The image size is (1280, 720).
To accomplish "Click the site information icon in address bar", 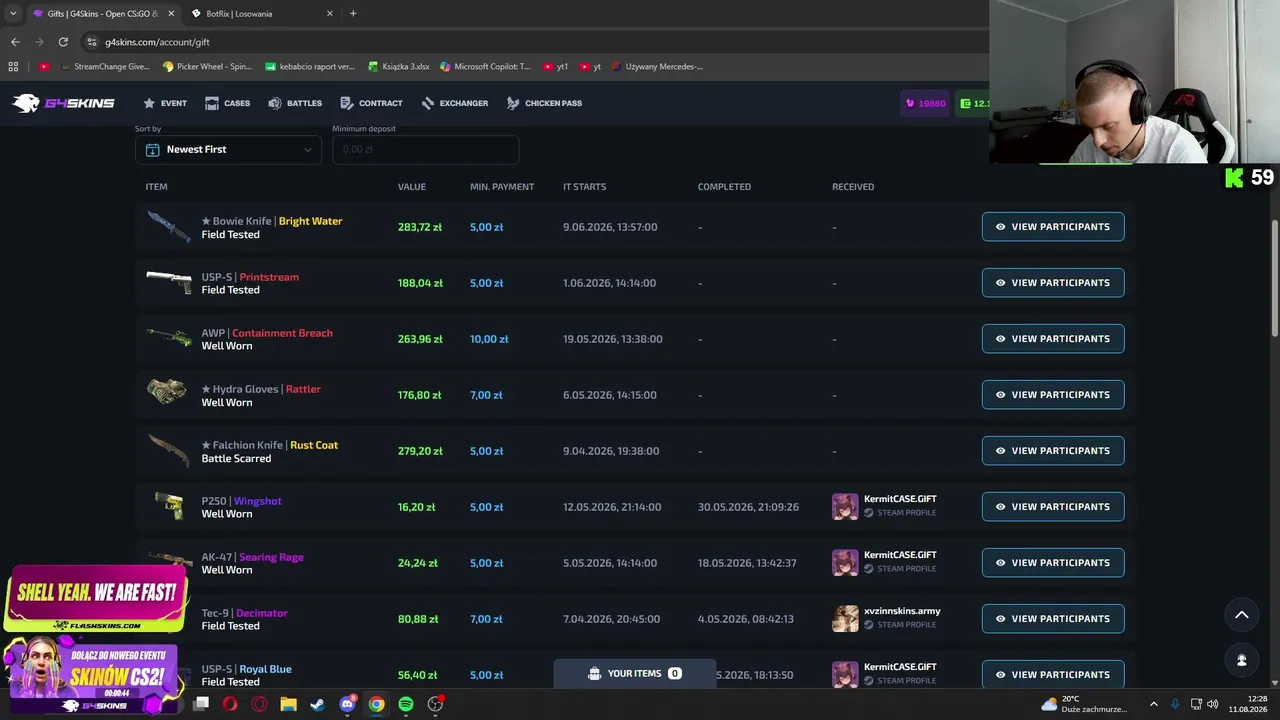I will coord(92,42).
